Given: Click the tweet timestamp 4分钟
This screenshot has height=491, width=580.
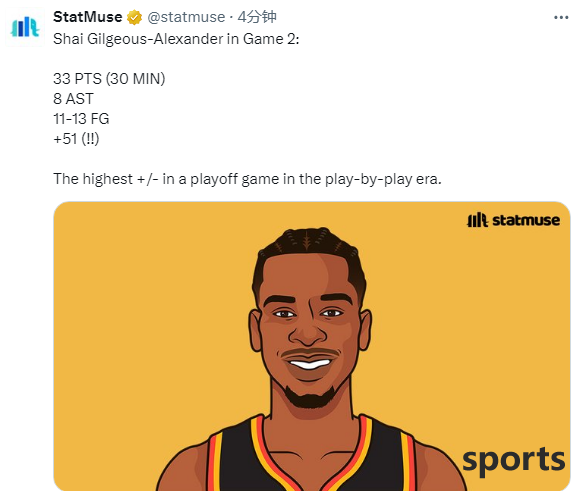Looking at the screenshot, I should 257,17.
